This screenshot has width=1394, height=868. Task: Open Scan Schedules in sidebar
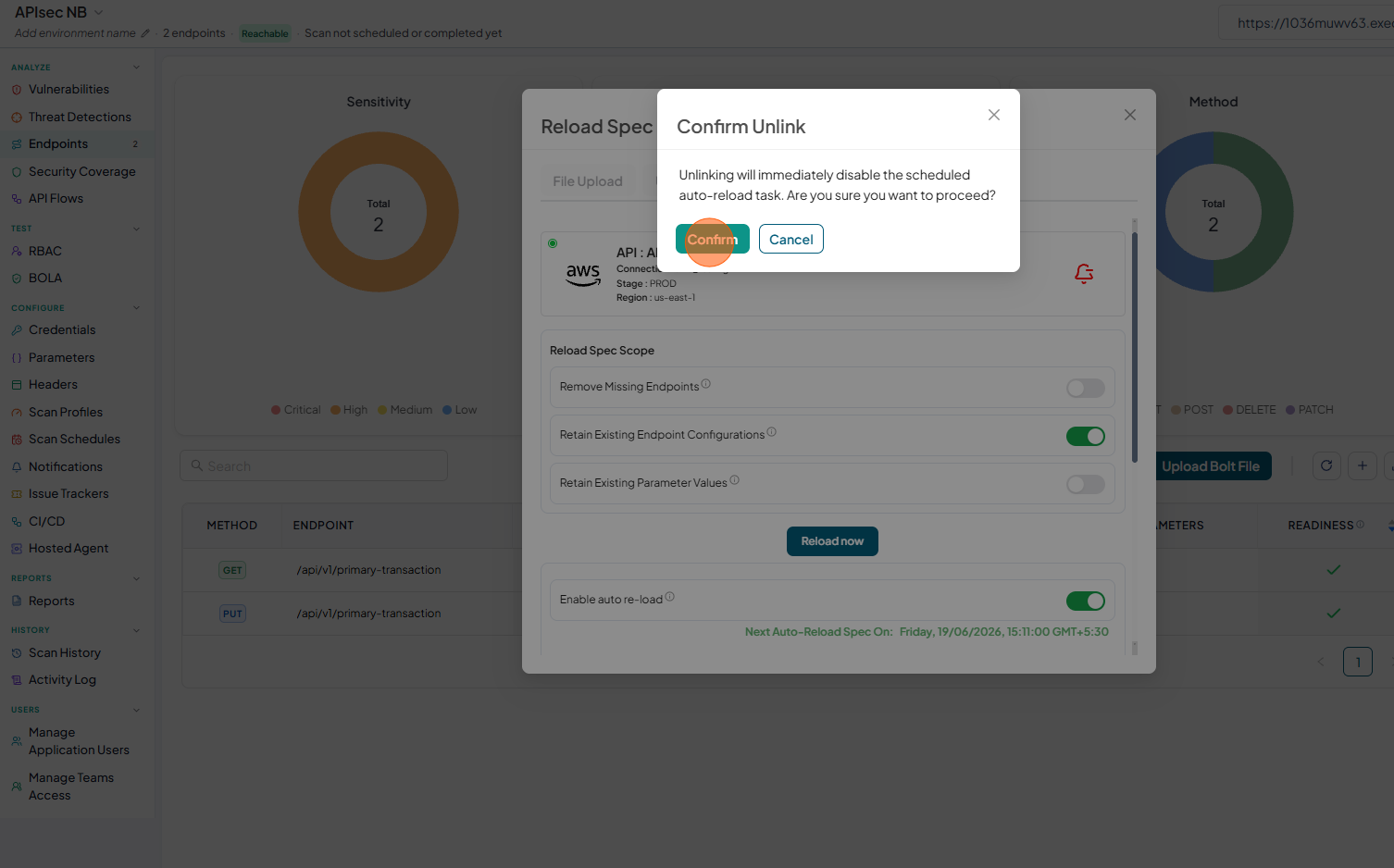point(74,439)
